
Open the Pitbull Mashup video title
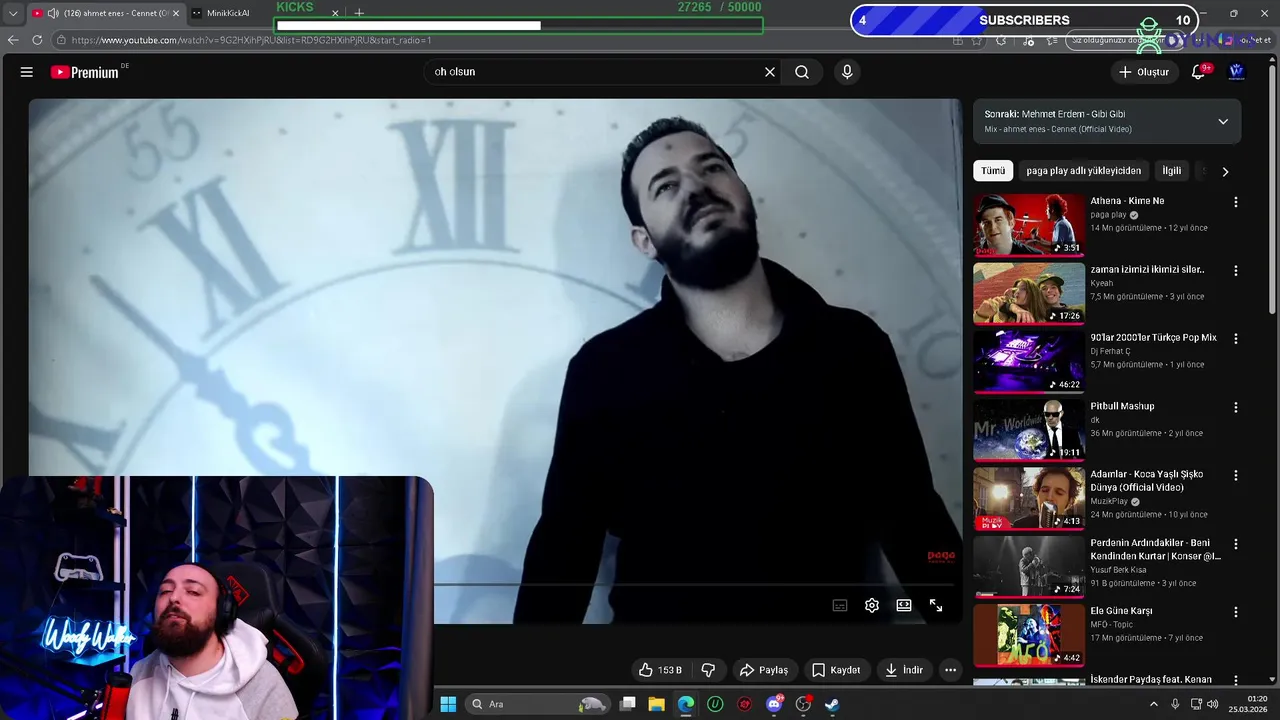click(x=1122, y=406)
